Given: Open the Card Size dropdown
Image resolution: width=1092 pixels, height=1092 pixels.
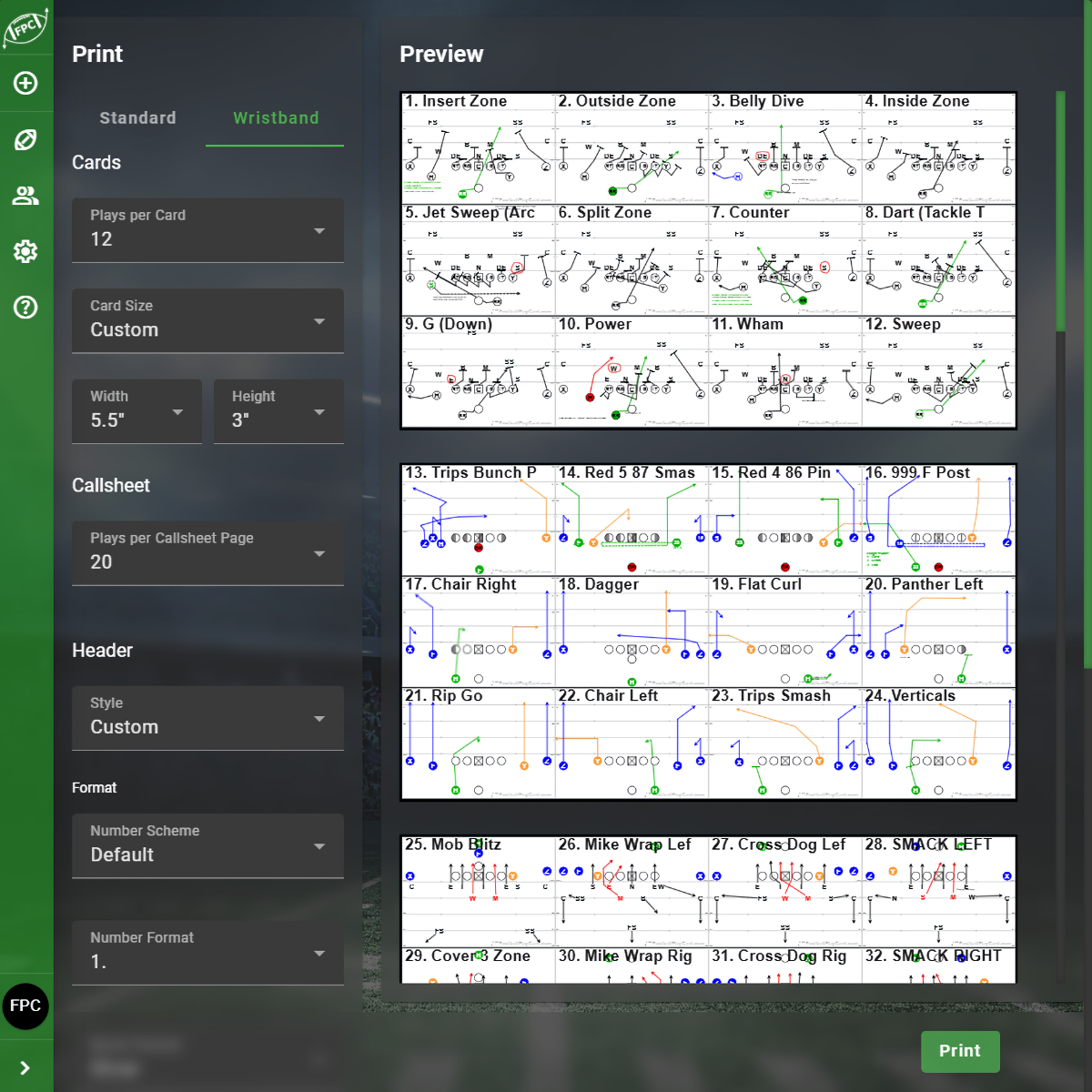Looking at the screenshot, I should (207, 320).
